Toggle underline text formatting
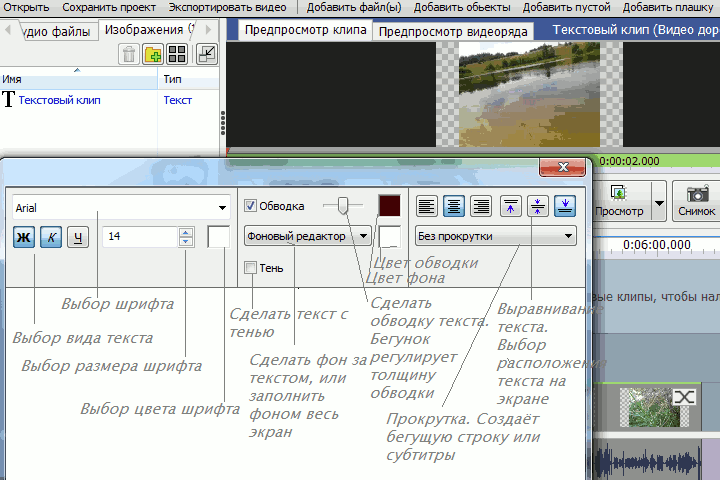720x480 pixels. click(x=79, y=237)
